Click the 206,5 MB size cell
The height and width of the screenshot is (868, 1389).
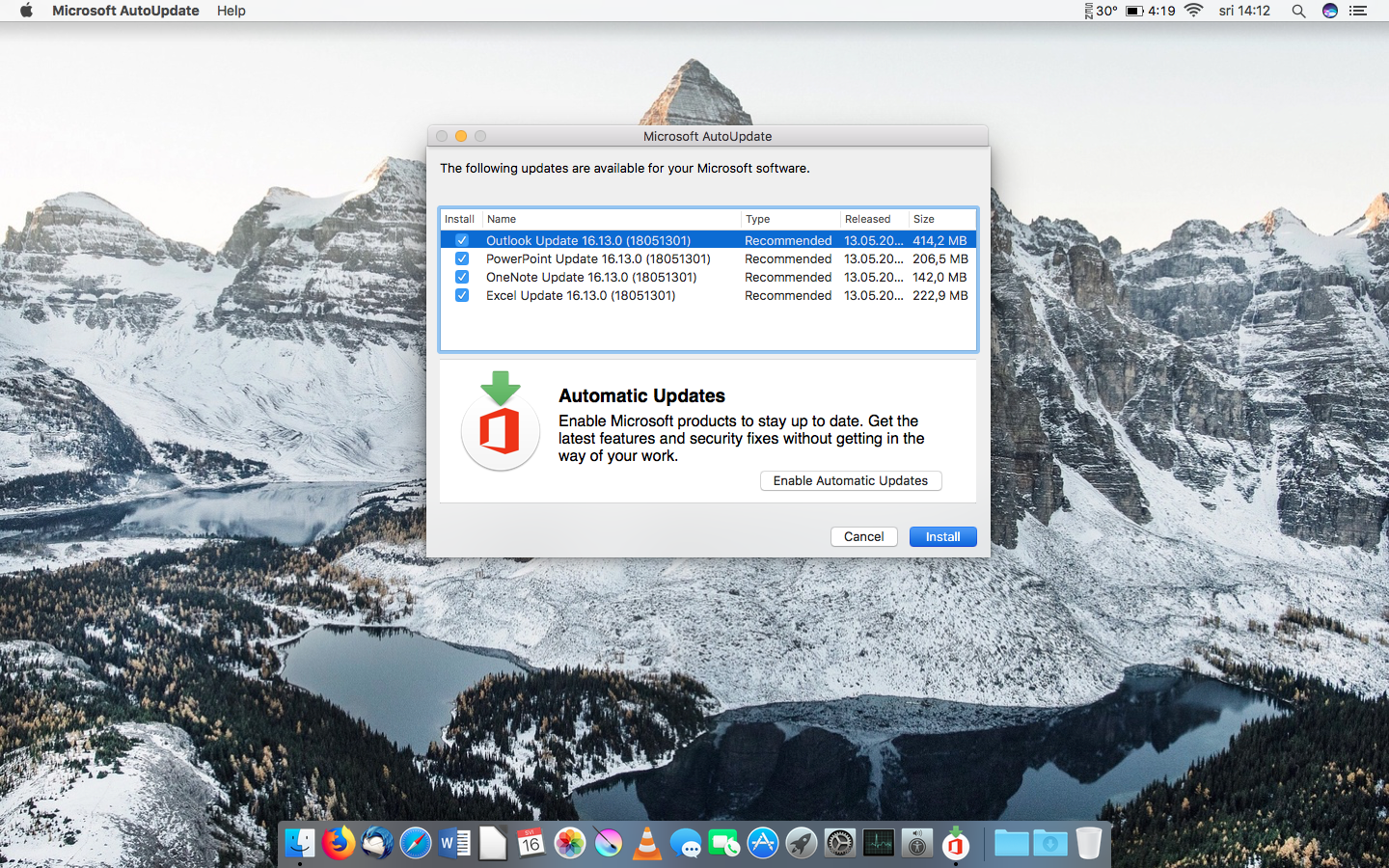pos(940,258)
